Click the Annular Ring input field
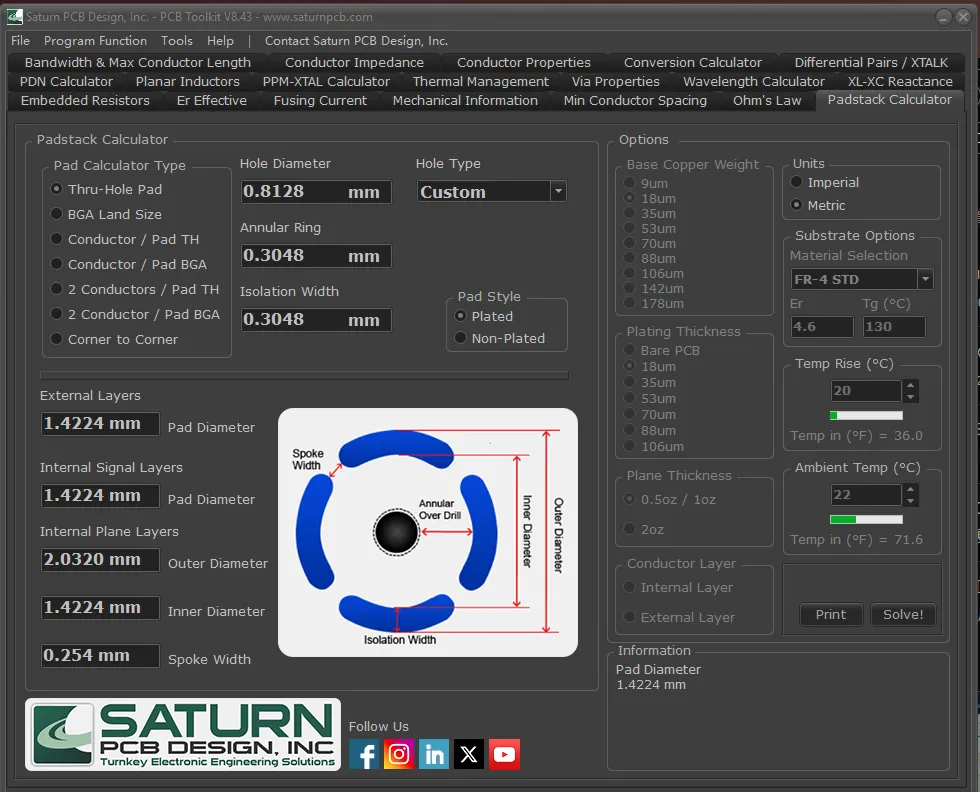Screen dimensions: 980x792 coord(316,256)
